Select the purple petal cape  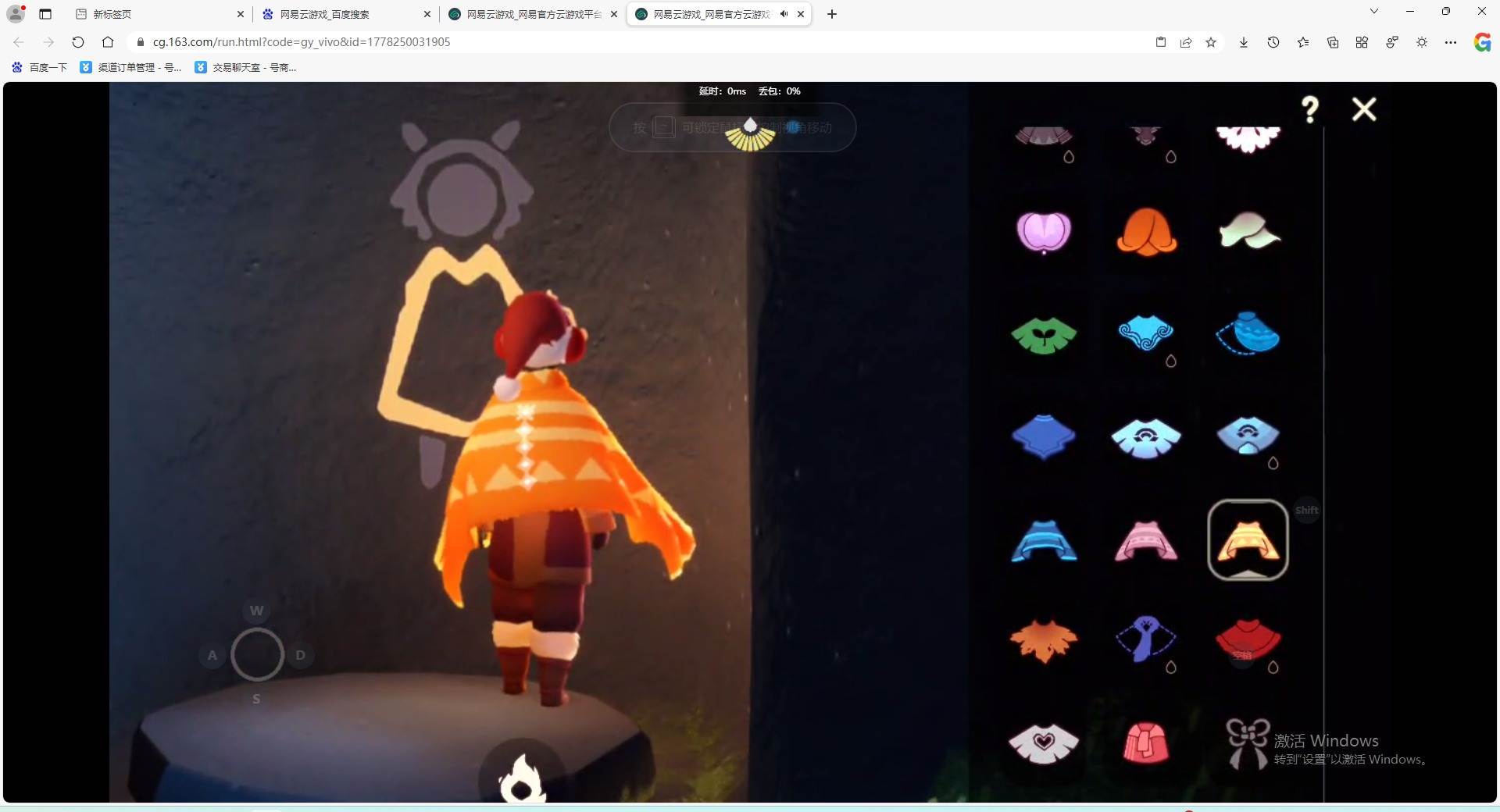1044,232
